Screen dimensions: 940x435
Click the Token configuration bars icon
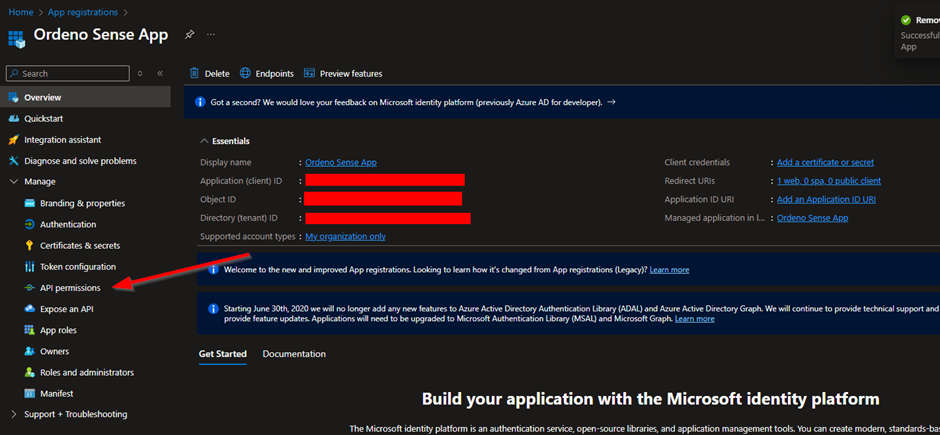coord(29,267)
